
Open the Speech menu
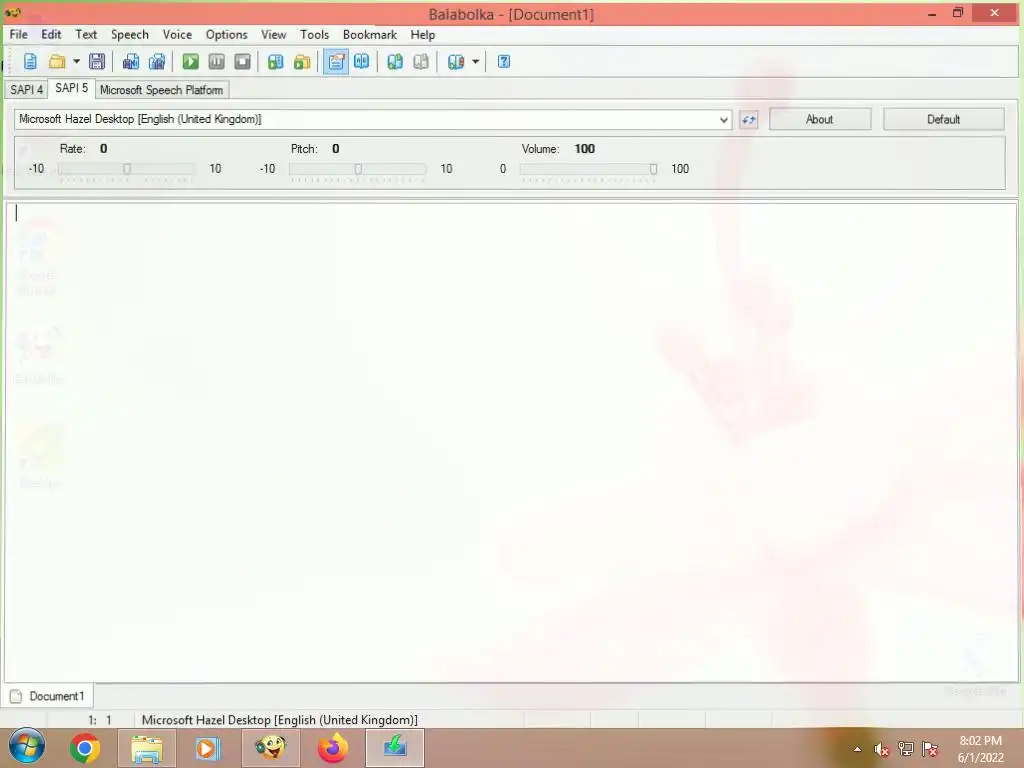[x=129, y=35]
